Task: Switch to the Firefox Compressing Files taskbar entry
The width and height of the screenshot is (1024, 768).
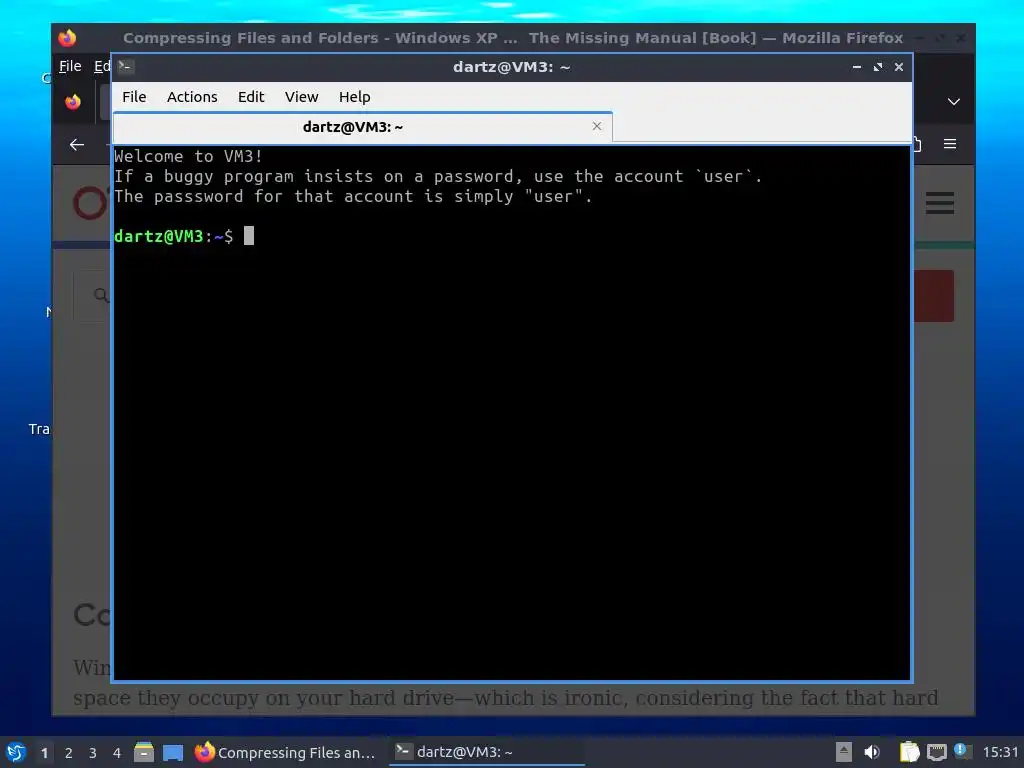Action: tap(285, 752)
